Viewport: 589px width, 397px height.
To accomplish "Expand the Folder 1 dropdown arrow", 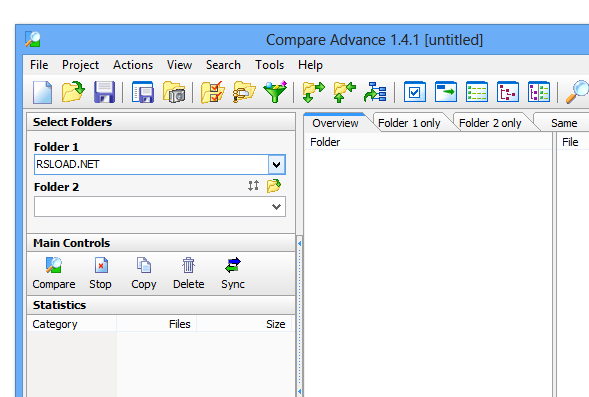I will click(276, 165).
